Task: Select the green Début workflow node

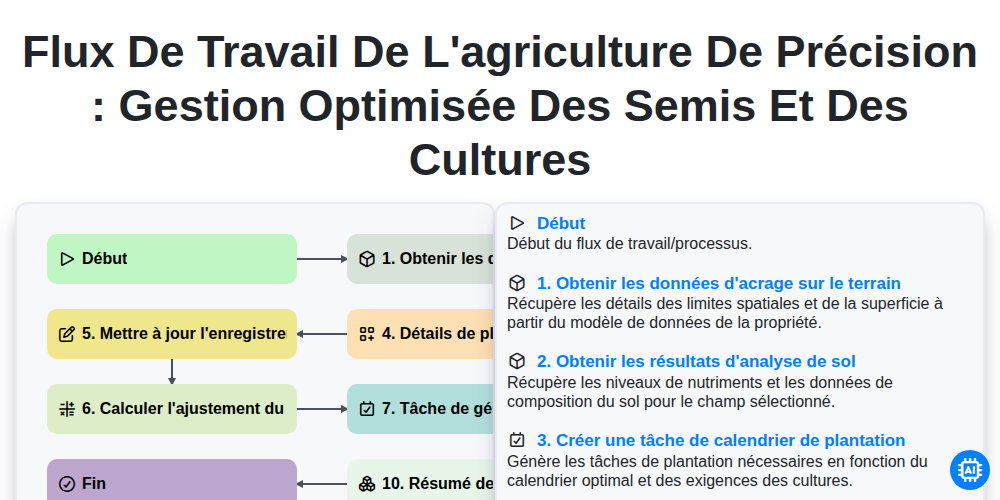Action: 172,259
